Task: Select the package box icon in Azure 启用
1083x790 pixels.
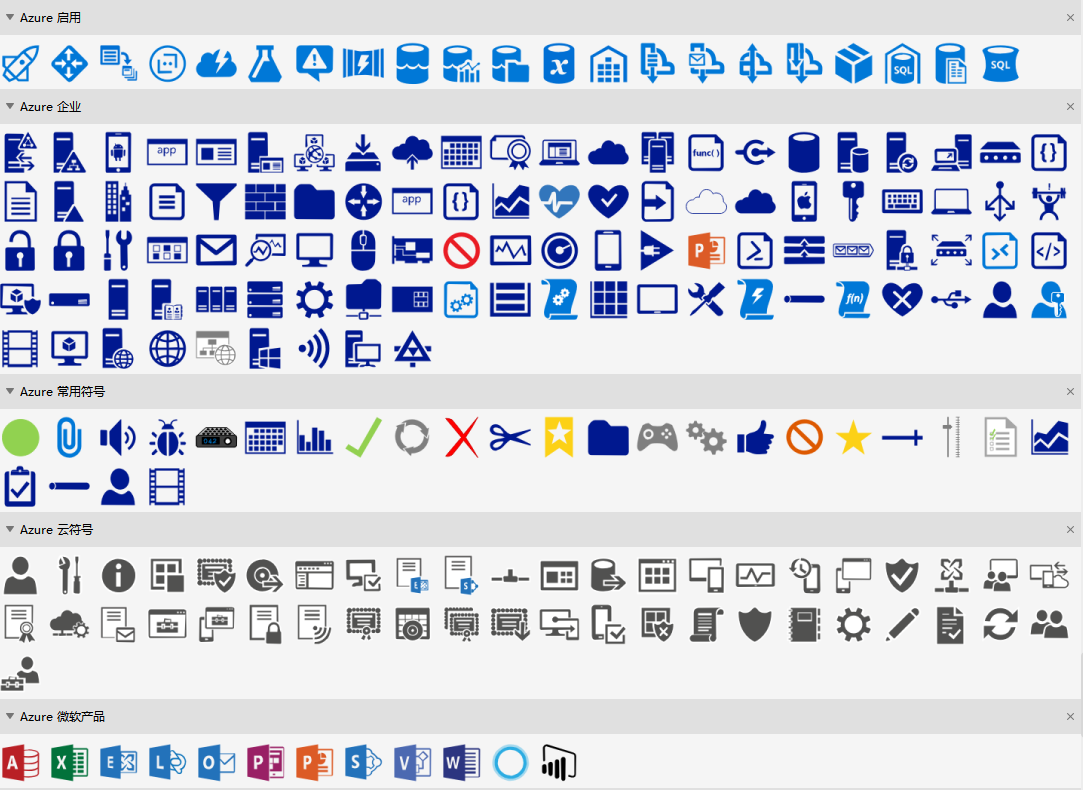Action: coord(853,64)
